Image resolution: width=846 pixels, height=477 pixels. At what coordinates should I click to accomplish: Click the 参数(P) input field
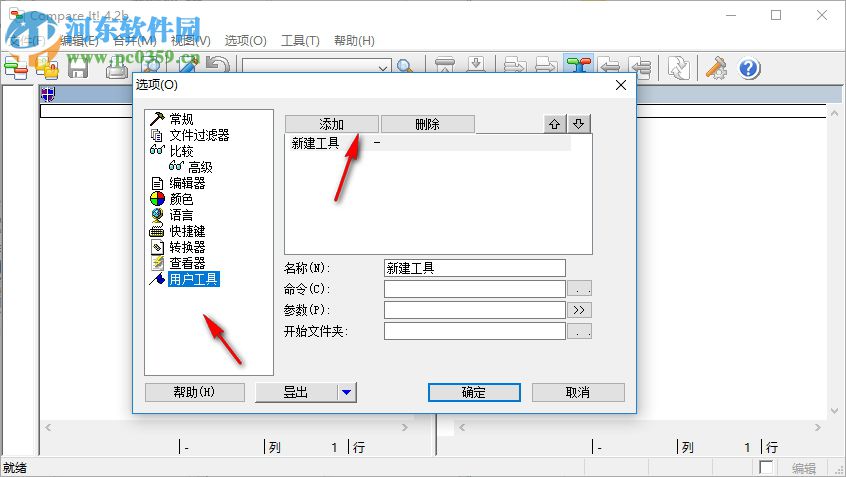pyautogui.click(x=474, y=310)
